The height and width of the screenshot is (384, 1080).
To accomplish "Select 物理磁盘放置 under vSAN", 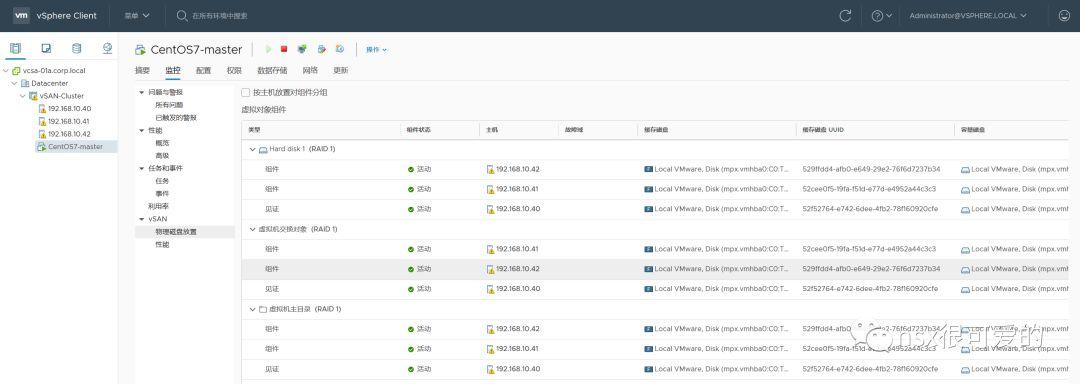I will (176, 231).
